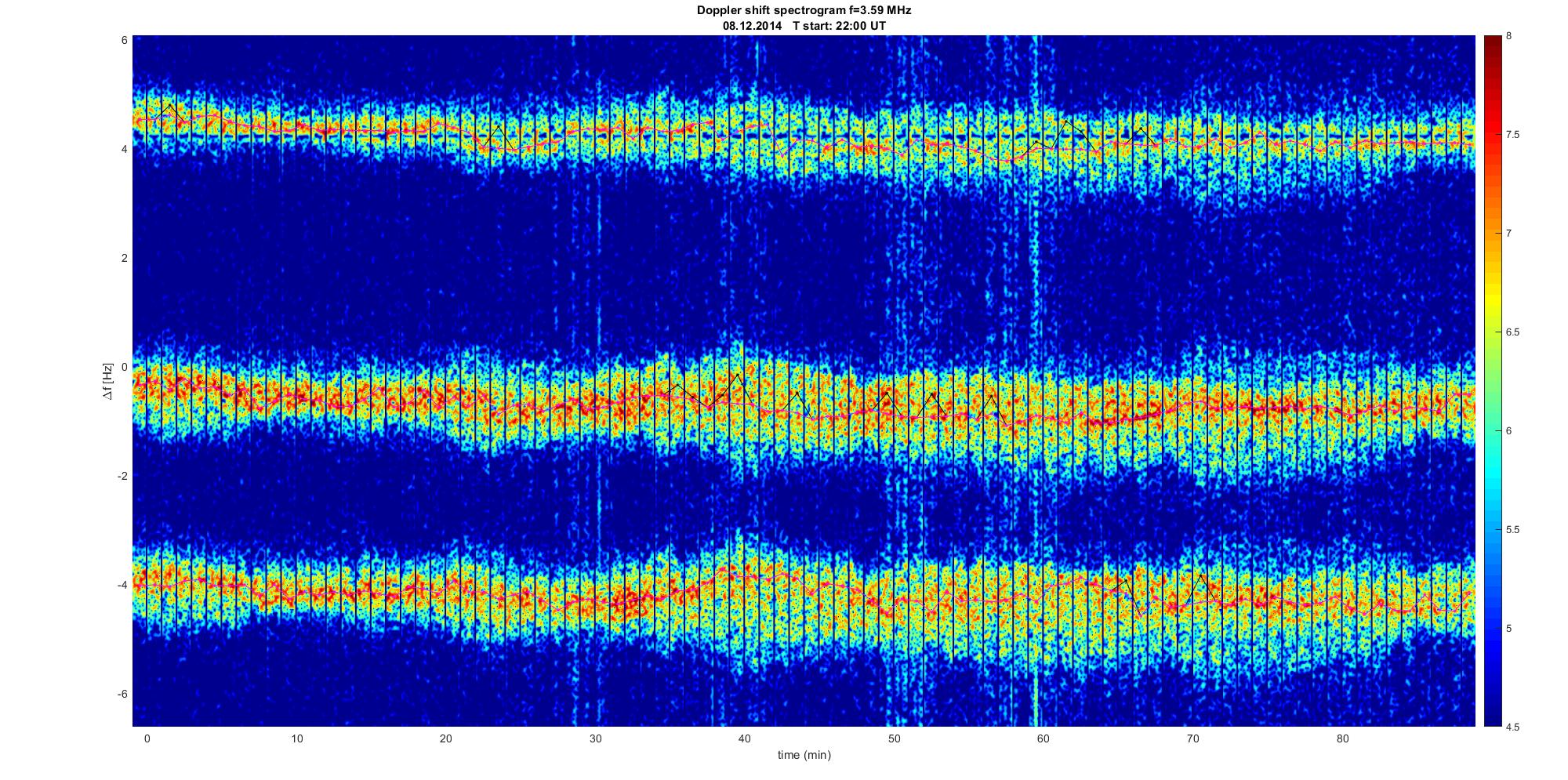The image size is (1568, 780).
Task: Click x-axis tick label '40'
Action: click(x=744, y=738)
